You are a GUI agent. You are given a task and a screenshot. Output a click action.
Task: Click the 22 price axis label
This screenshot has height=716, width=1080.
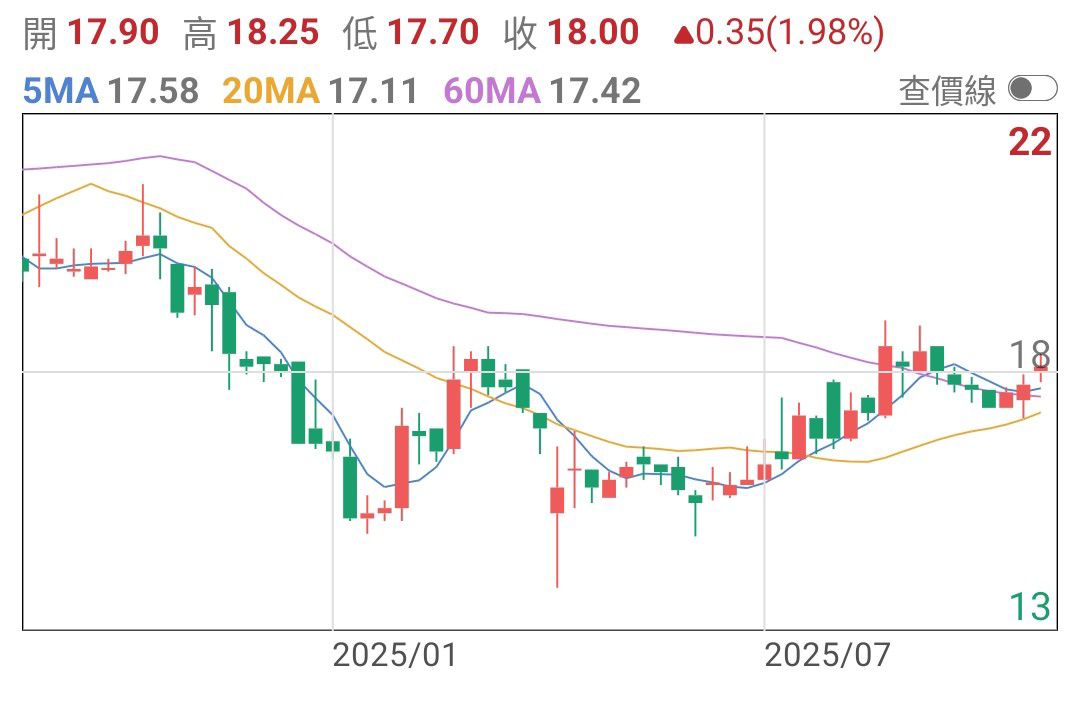coord(1030,143)
